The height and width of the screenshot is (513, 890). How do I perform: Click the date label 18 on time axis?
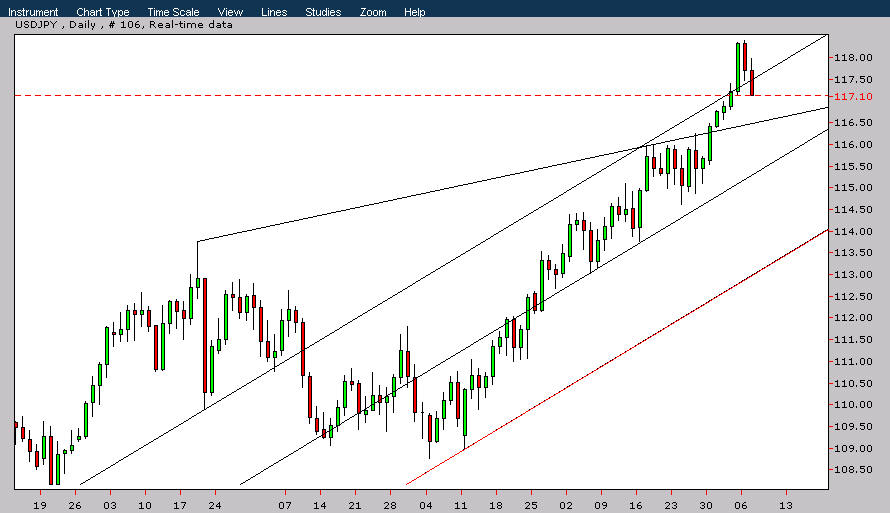point(496,506)
